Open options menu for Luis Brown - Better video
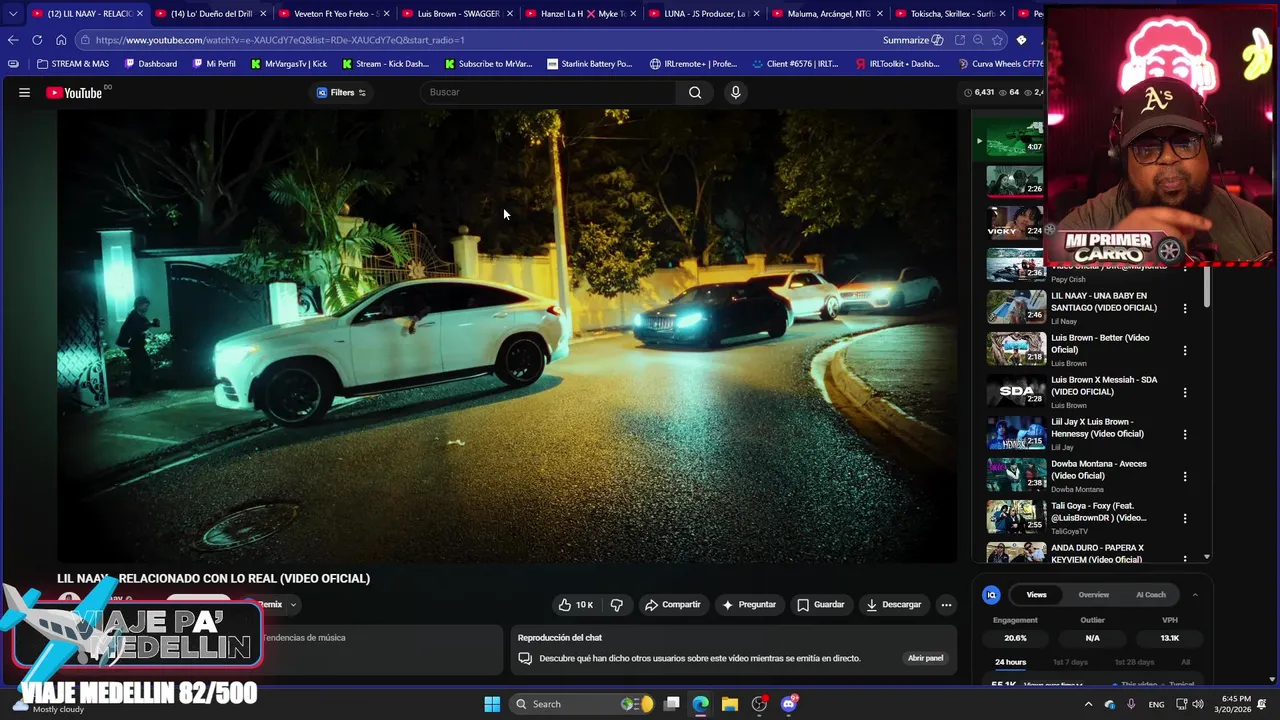Viewport: 1280px width, 720px height. click(x=1185, y=350)
